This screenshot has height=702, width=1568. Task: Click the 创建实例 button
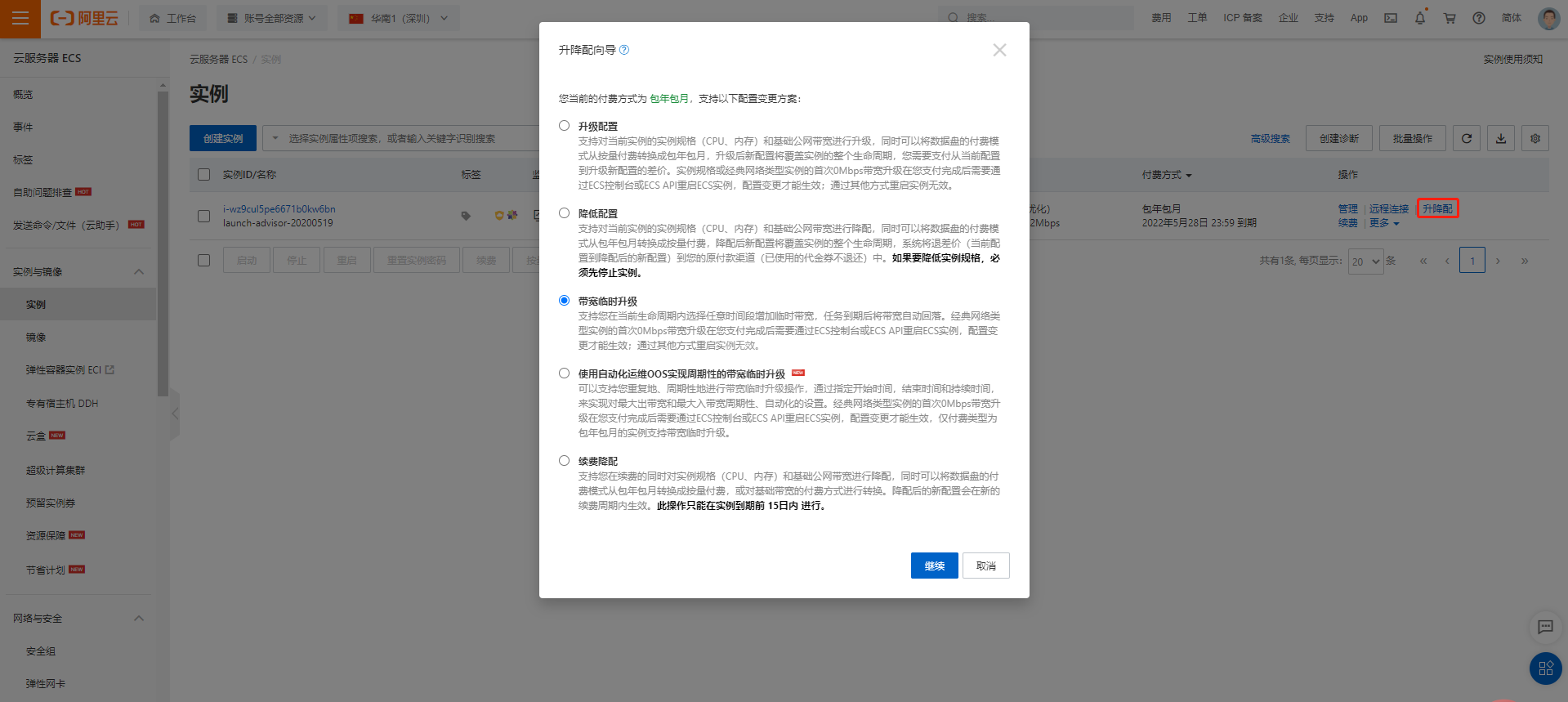pos(223,138)
